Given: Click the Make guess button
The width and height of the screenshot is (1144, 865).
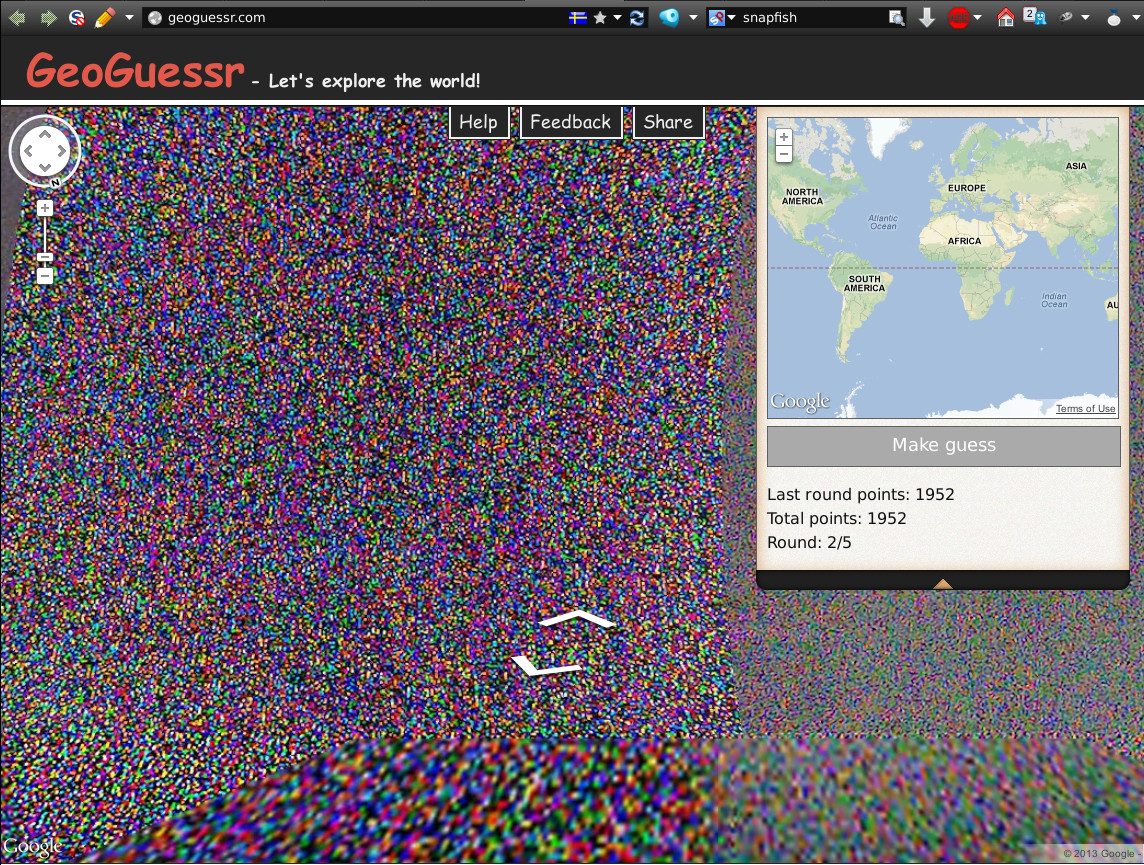Looking at the screenshot, I should click(944, 446).
